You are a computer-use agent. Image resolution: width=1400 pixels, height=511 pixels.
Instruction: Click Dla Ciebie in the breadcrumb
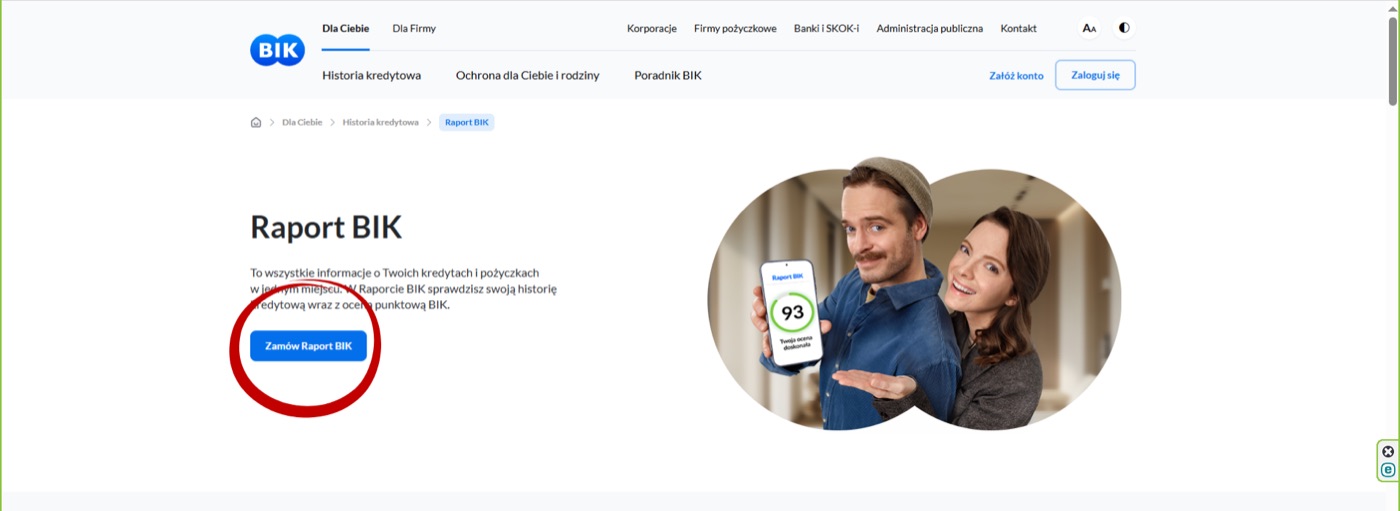click(x=302, y=122)
